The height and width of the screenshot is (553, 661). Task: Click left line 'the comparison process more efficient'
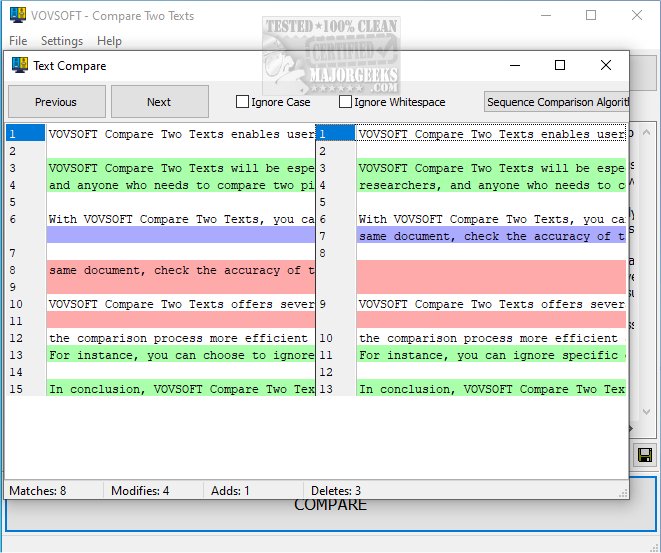tap(181, 338)
